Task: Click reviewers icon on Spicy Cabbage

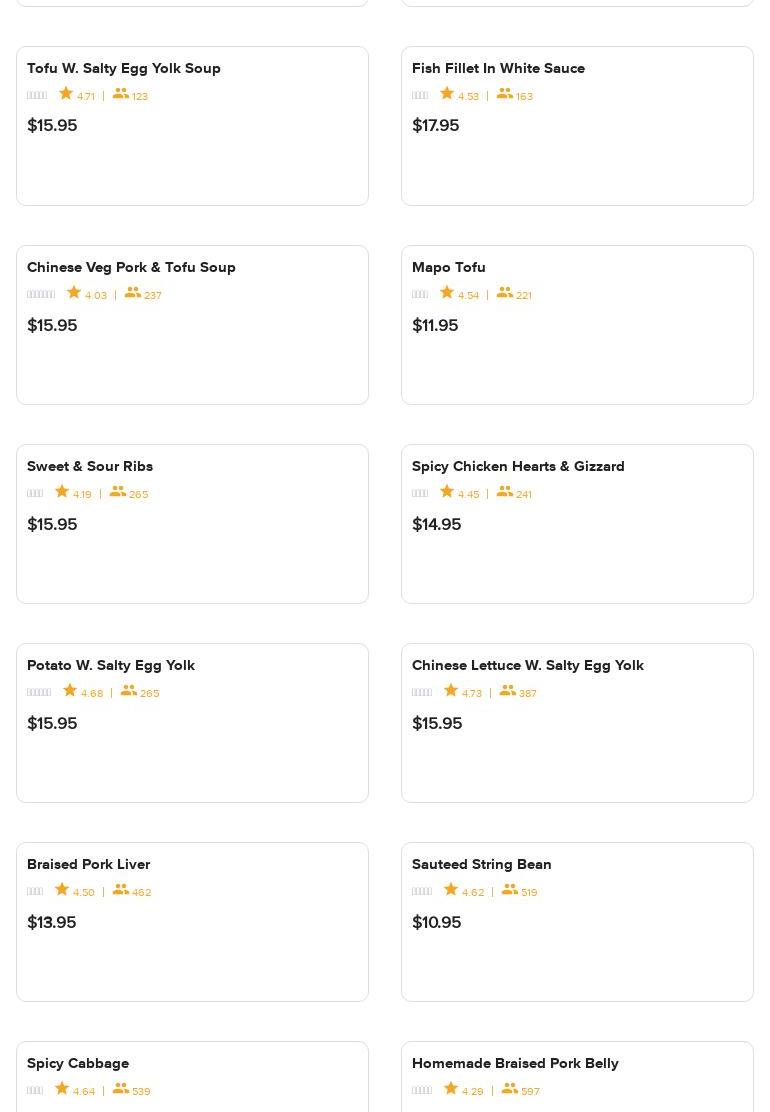Action: tap(121, 1089)
